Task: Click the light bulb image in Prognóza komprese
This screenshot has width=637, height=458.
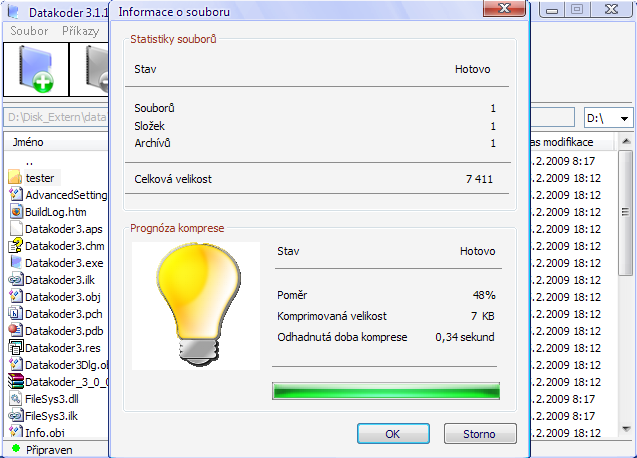Action: click(x=196, y=306)
